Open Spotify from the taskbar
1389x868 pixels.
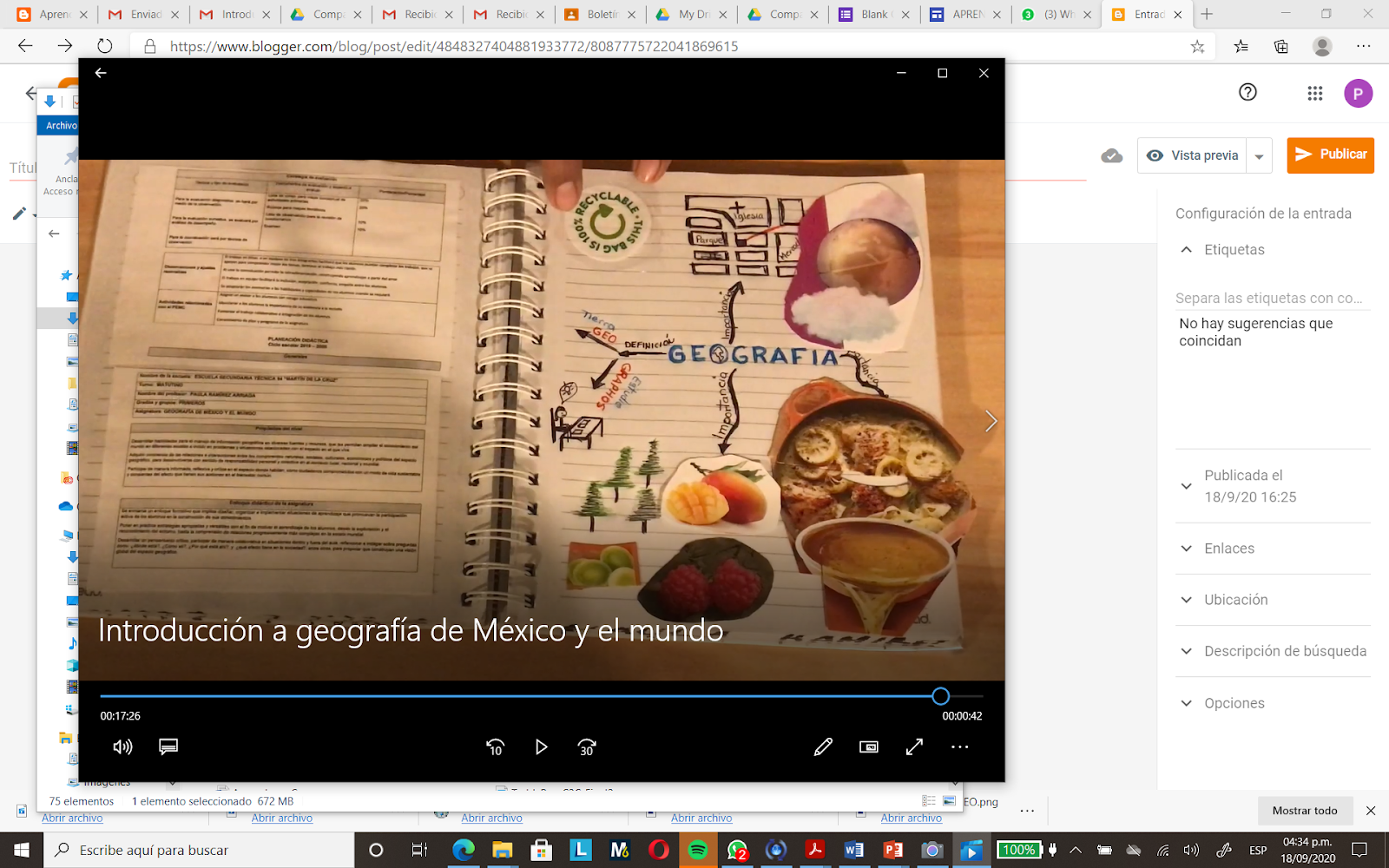[x=697, y=850]
